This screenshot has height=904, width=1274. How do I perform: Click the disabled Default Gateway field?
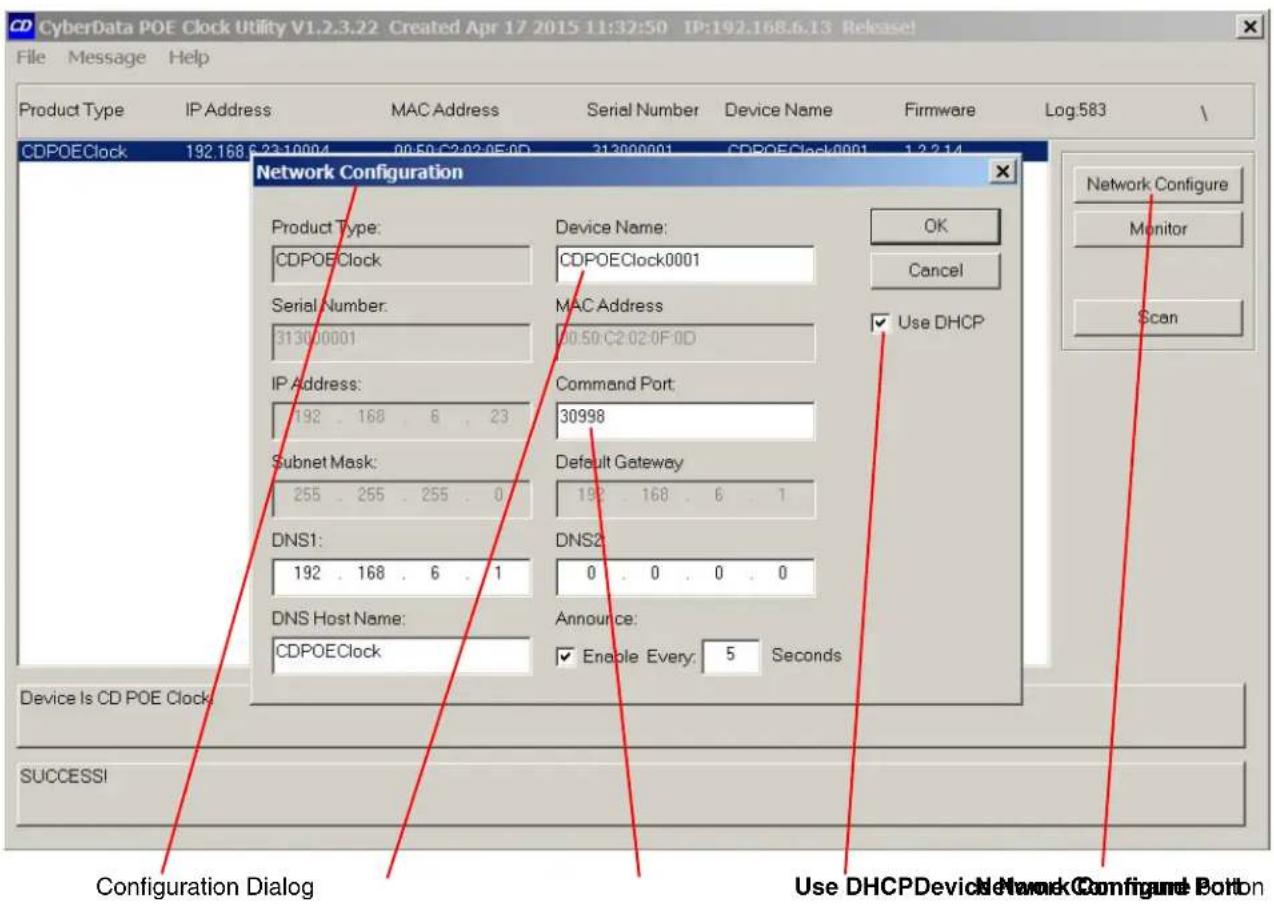pos(685,498)
